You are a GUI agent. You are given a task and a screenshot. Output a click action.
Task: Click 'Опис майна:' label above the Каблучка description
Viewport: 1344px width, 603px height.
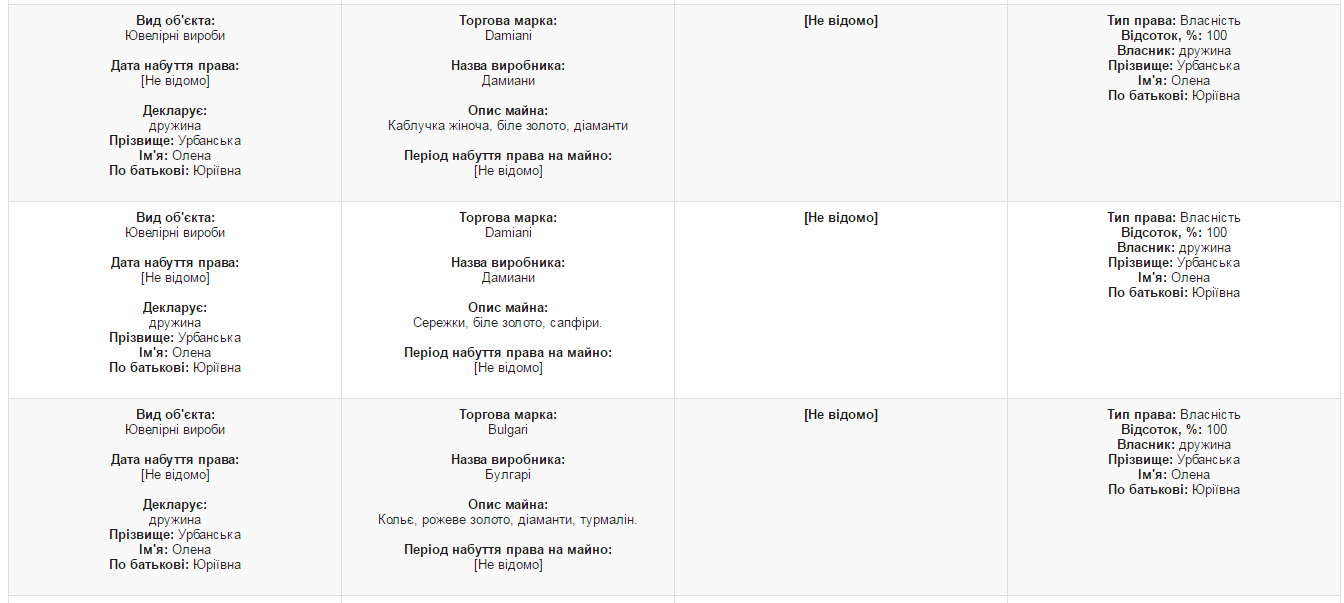tap(508, 111)
